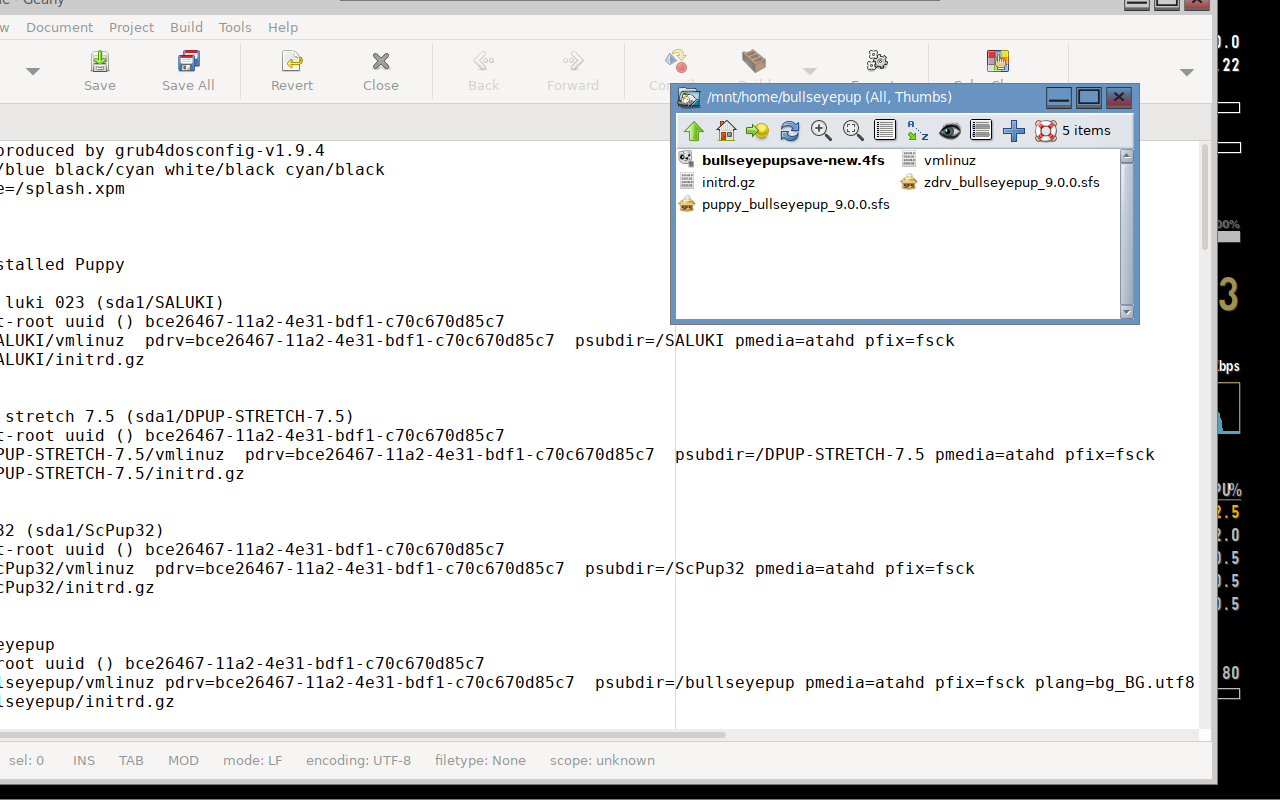
Task: Minimize the ROX-Filer window
Action: [x=1059, y=97]
